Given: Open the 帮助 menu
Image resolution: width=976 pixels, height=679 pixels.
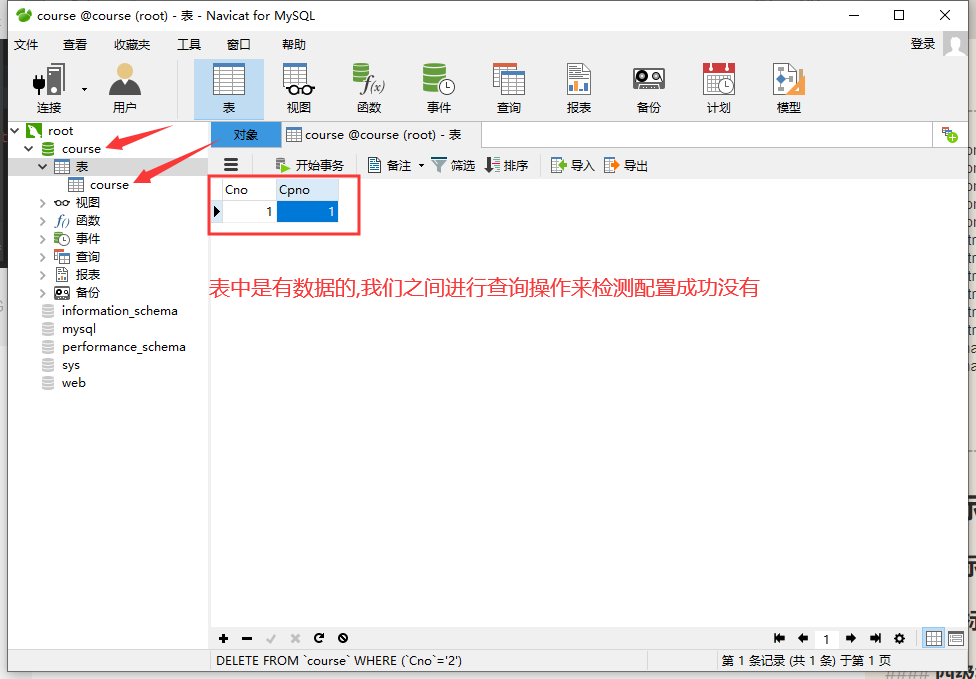Looking at the screenshot, I should 294,44.
